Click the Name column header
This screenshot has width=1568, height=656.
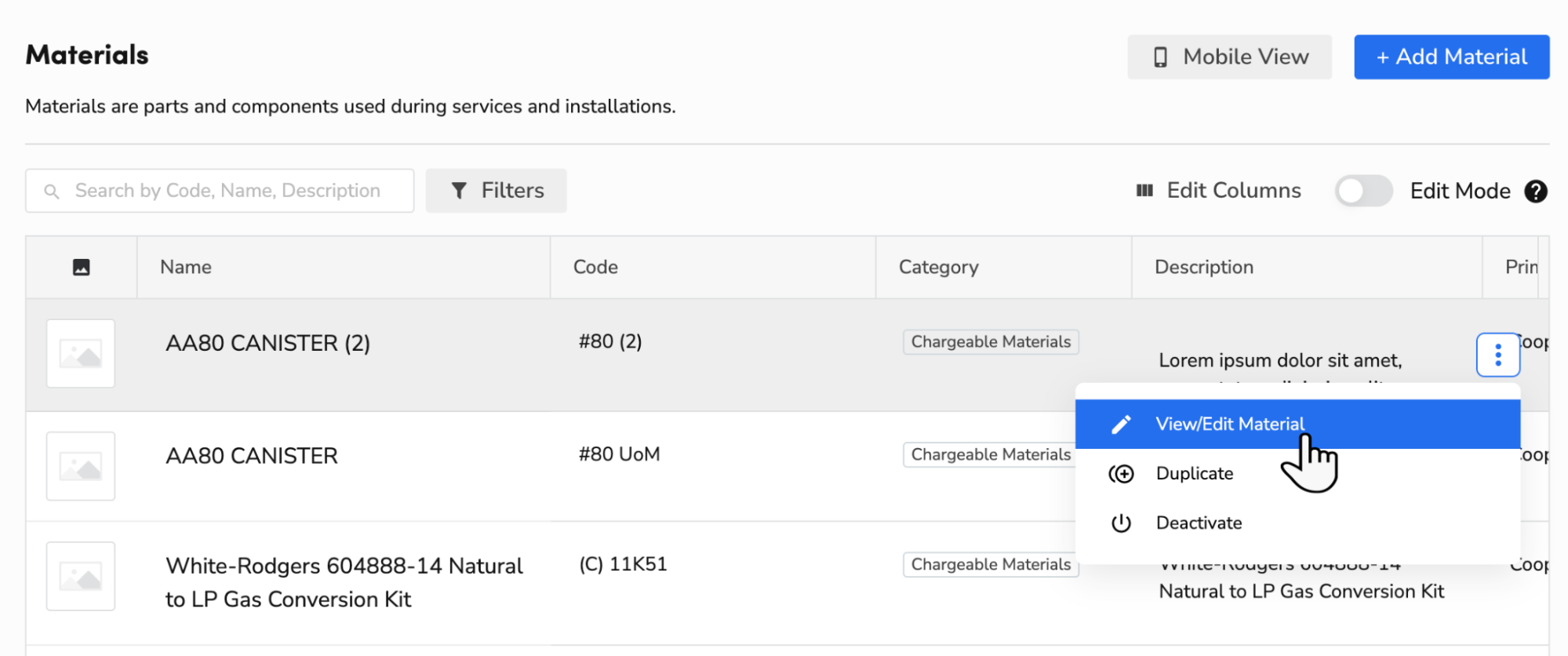(186, 268)
